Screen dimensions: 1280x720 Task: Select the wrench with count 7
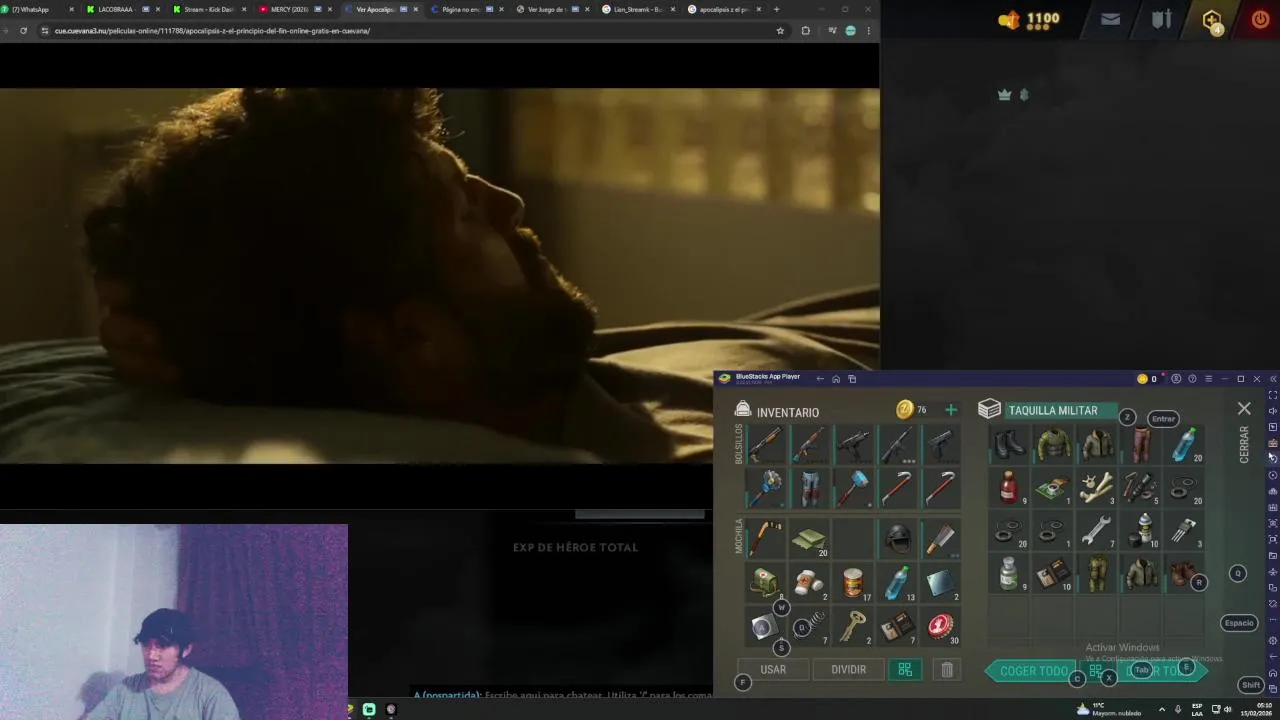1096,531
